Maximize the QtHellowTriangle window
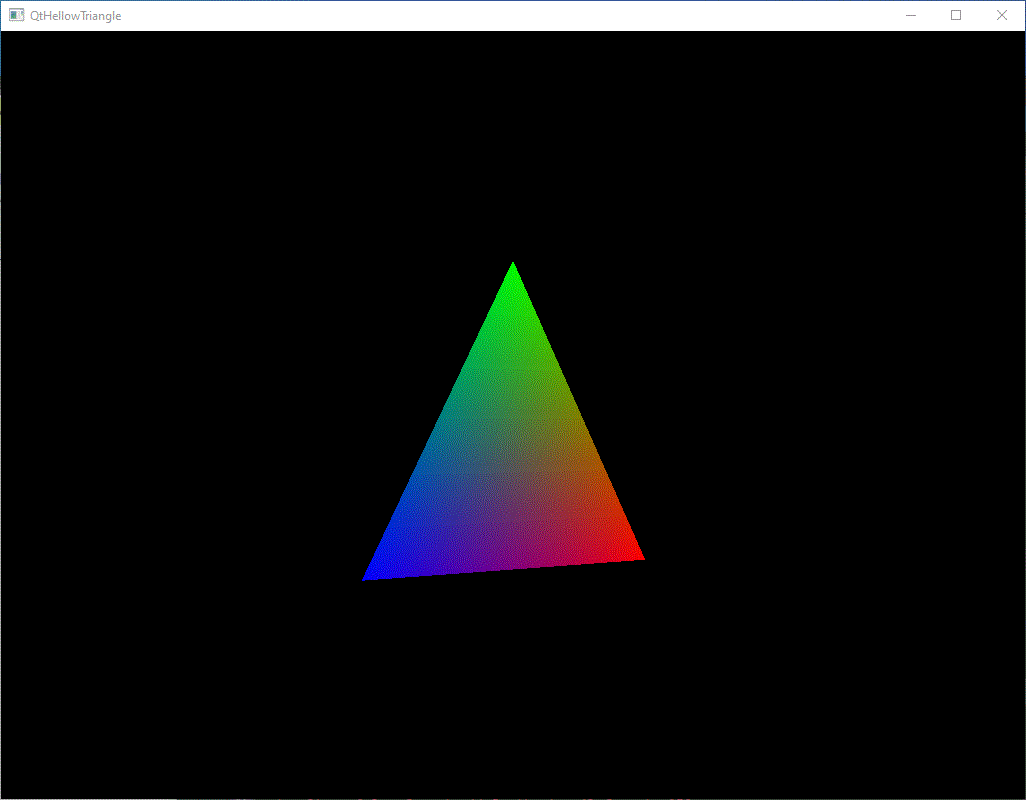The height and width of the screenshot is (800, 1026). pos(956,15)
